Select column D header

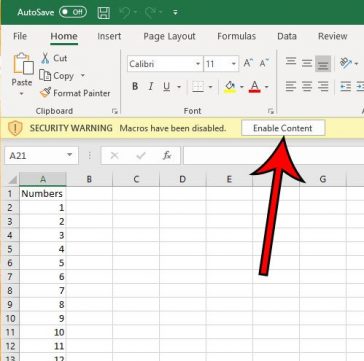click(183, 179)
